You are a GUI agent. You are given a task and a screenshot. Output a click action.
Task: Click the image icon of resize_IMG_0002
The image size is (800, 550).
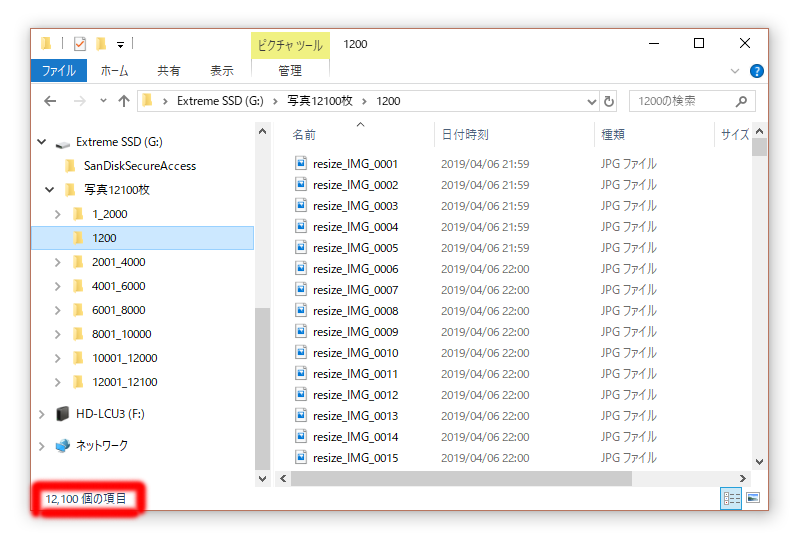301,184
